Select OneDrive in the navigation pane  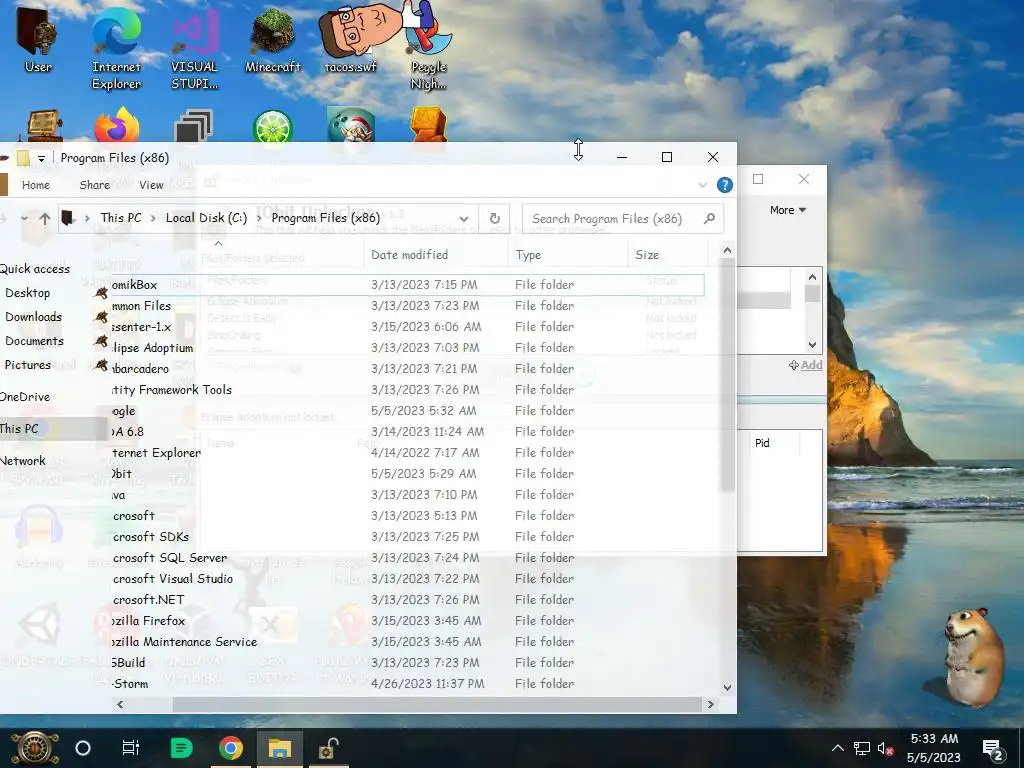click(x=25, y=397)
